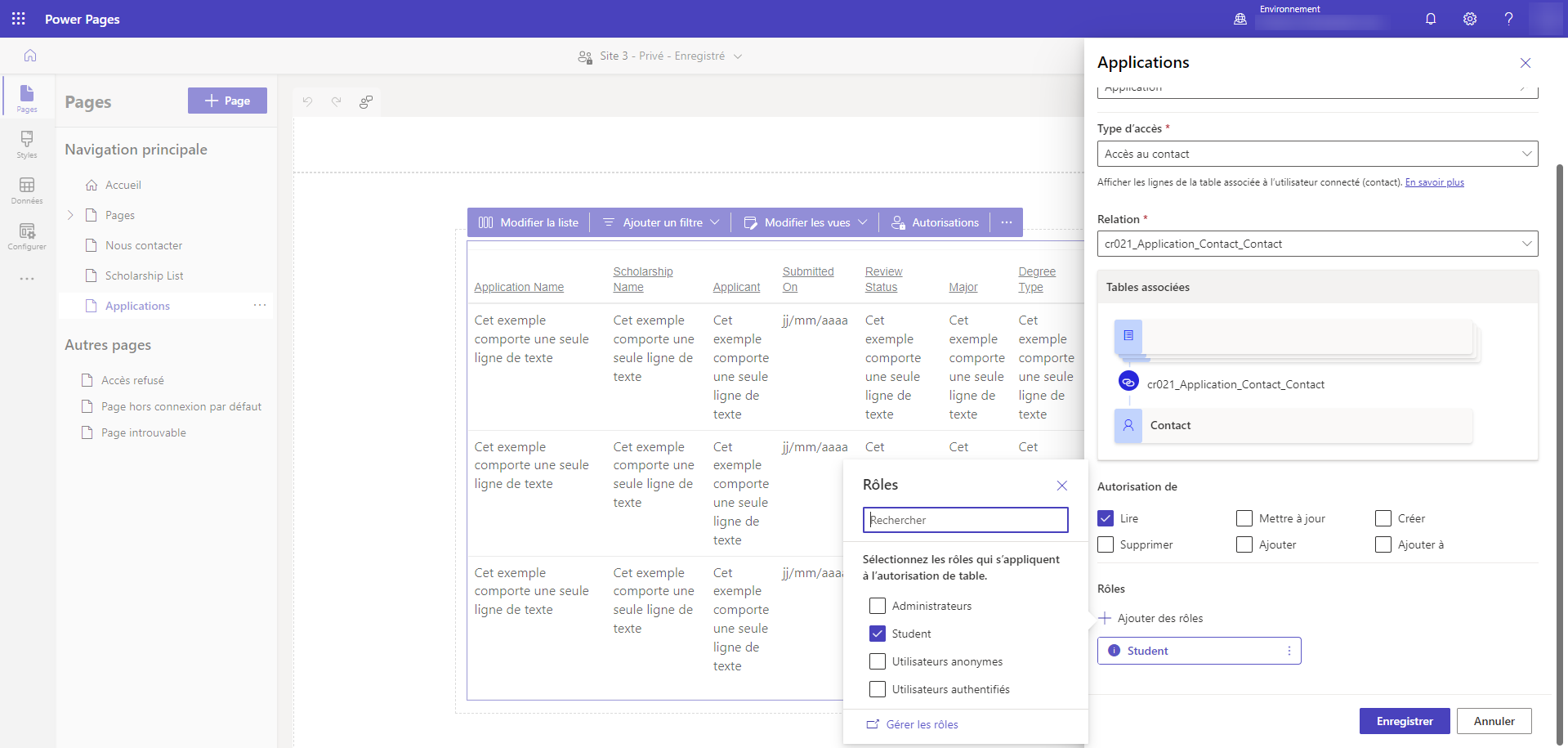This screenshot has width=1568, height=748.
Task: Click the undo arrow in toolbar
Action: click(x=307, y=101)
